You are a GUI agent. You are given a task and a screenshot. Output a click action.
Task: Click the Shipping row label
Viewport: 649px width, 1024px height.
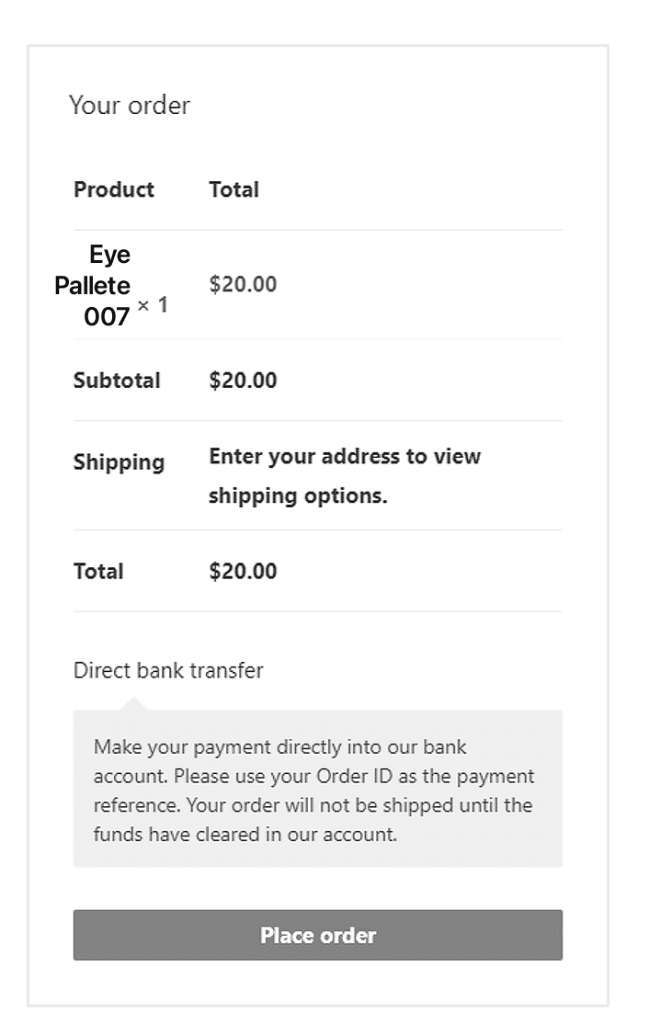click(x=119, y=462)
